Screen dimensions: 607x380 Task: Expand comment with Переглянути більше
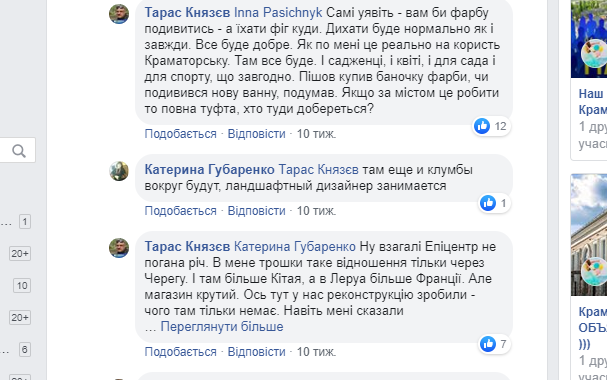pos(222,327)
